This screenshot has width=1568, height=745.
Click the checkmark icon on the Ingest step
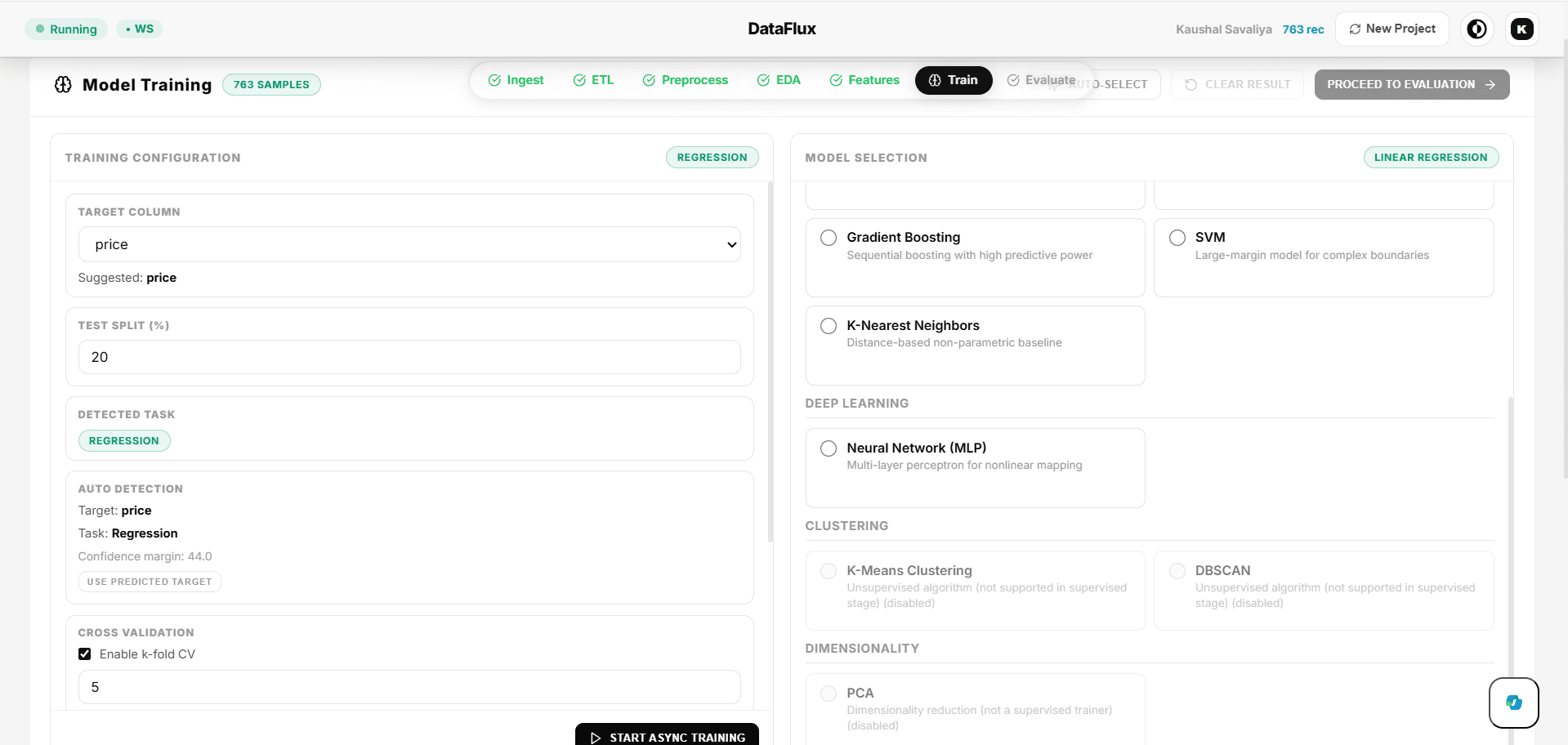pos(494,79)
